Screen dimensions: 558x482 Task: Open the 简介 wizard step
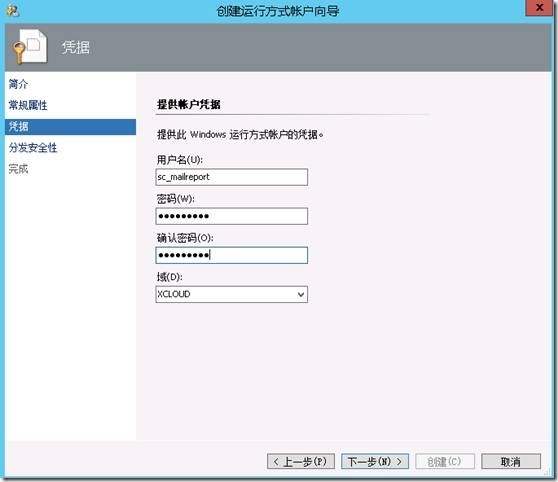tap(19, 84)
